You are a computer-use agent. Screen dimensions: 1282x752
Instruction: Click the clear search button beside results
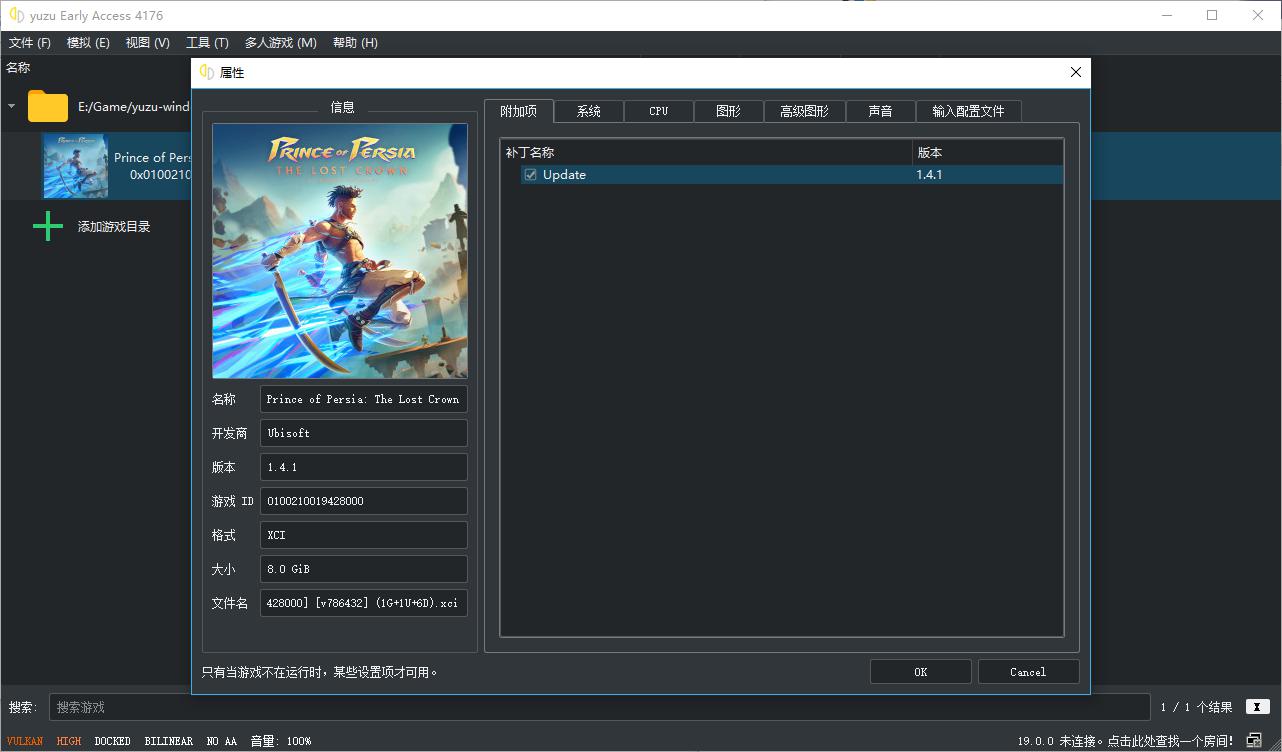tap(1257, 707)
